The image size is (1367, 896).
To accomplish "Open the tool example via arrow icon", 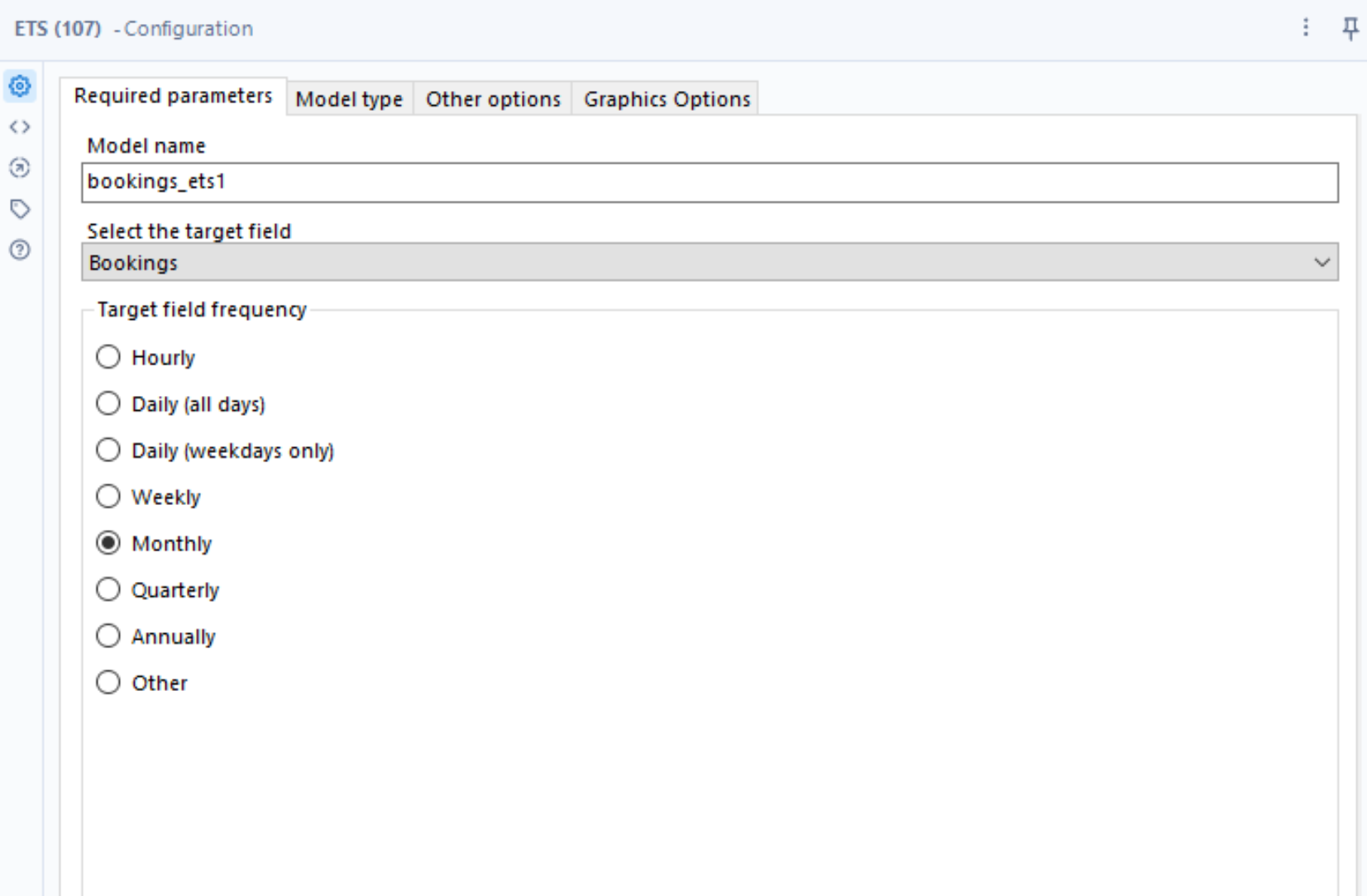I will coord(19,168).
